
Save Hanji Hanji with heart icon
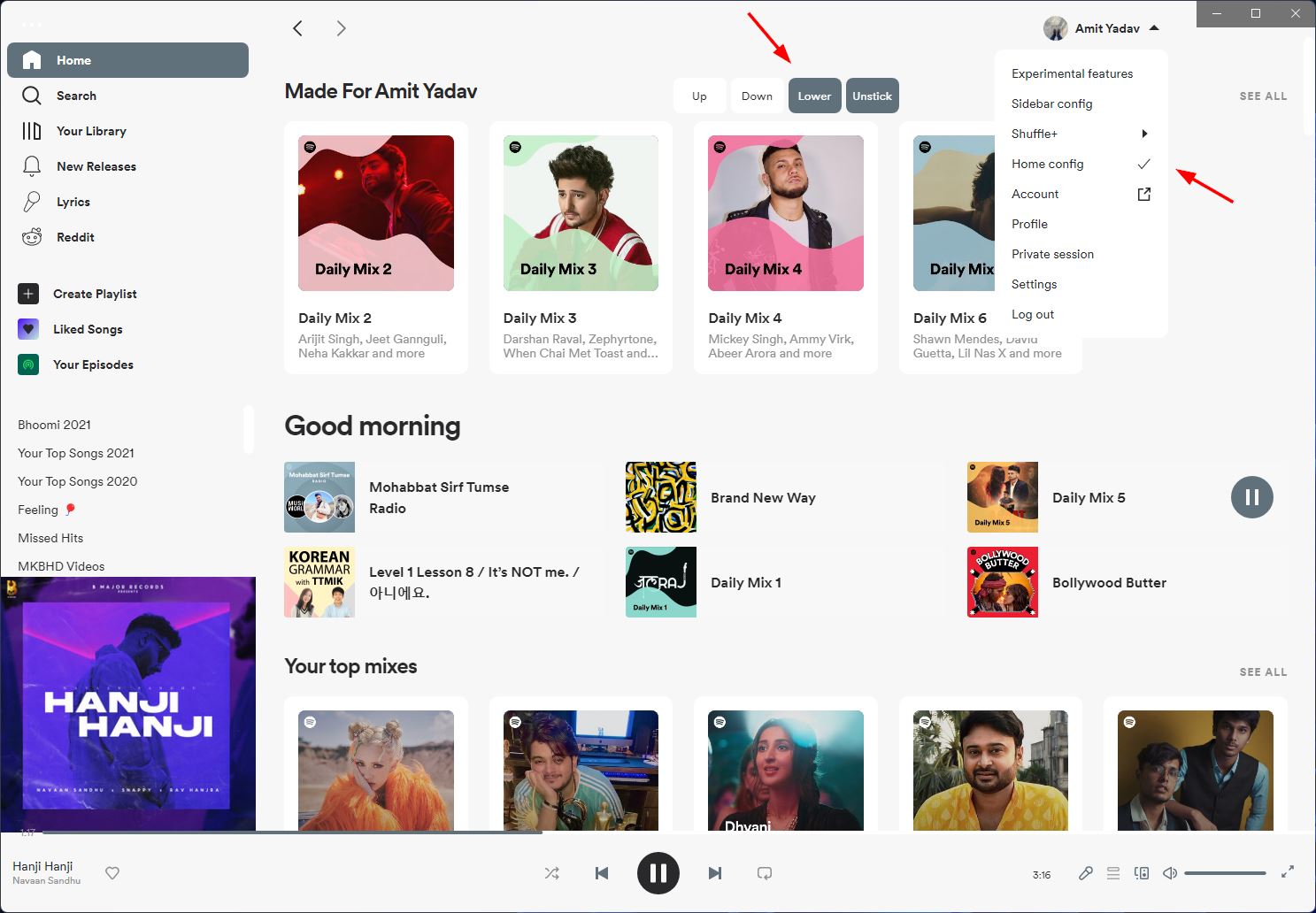click(112, 873)
